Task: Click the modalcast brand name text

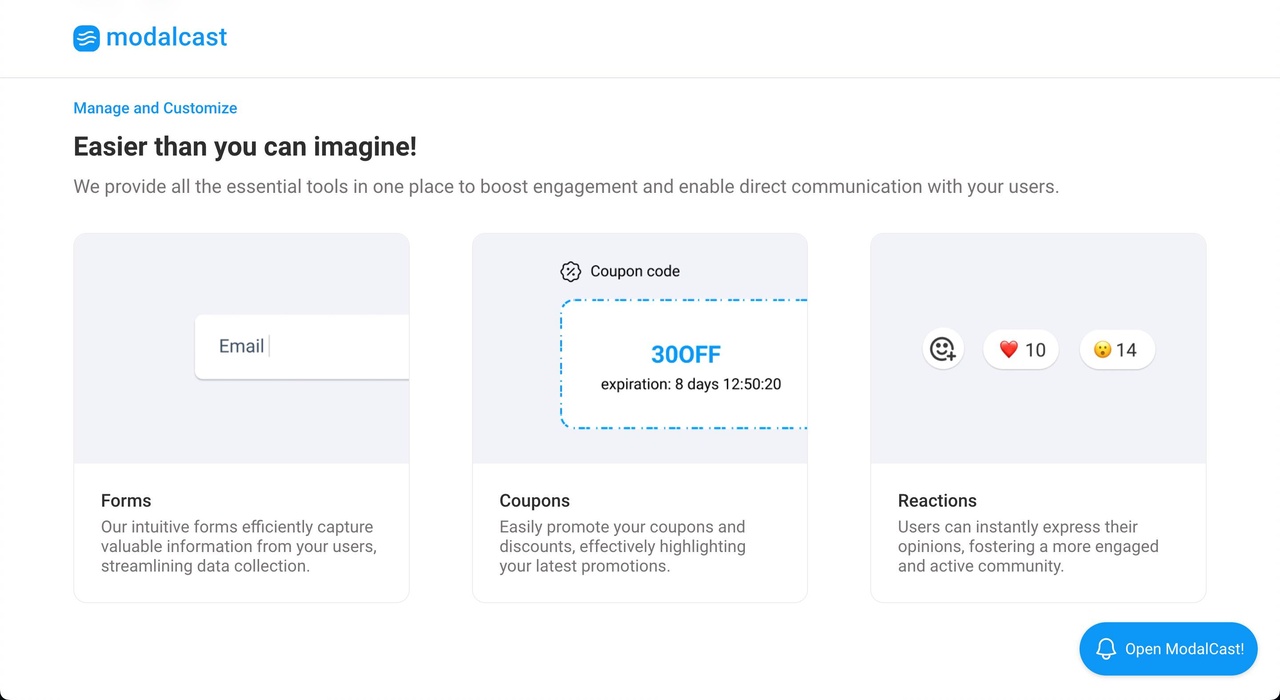Action: coord(166,38)
